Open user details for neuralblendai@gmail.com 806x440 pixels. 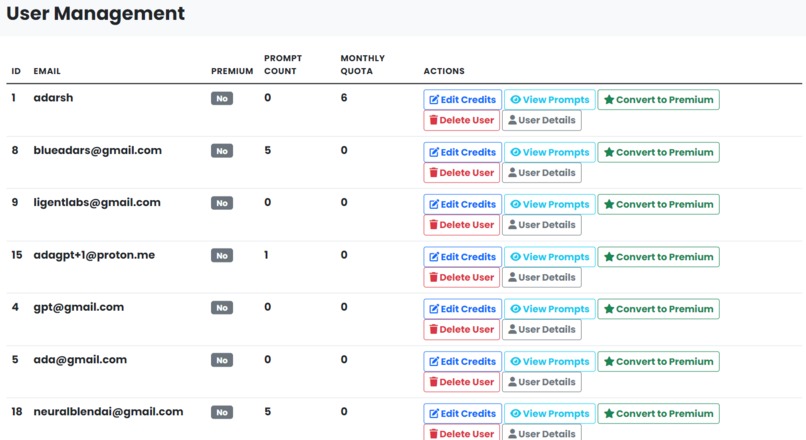click(542, 433)
